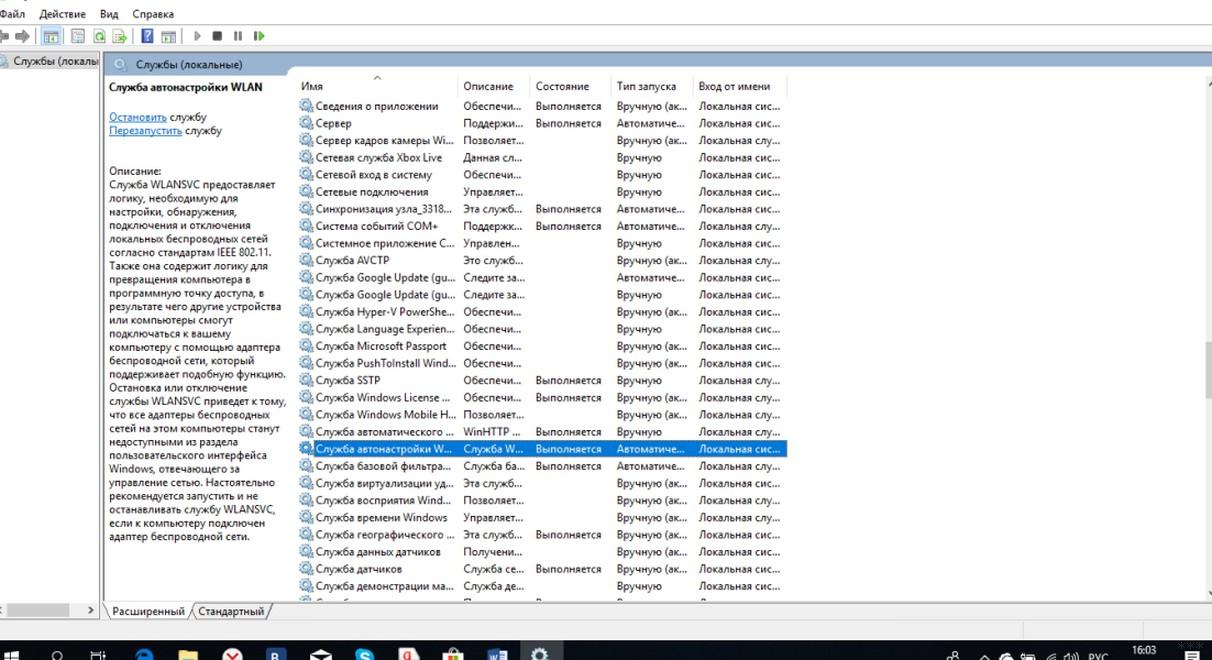
Task: Toggle the show/hide console tree toolbar icon
Action: [x=51, y=36]
